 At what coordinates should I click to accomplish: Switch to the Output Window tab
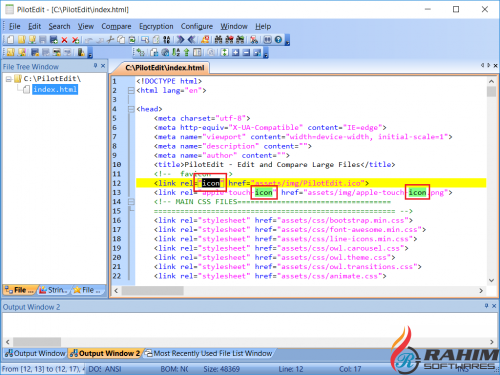click(36, 353)
